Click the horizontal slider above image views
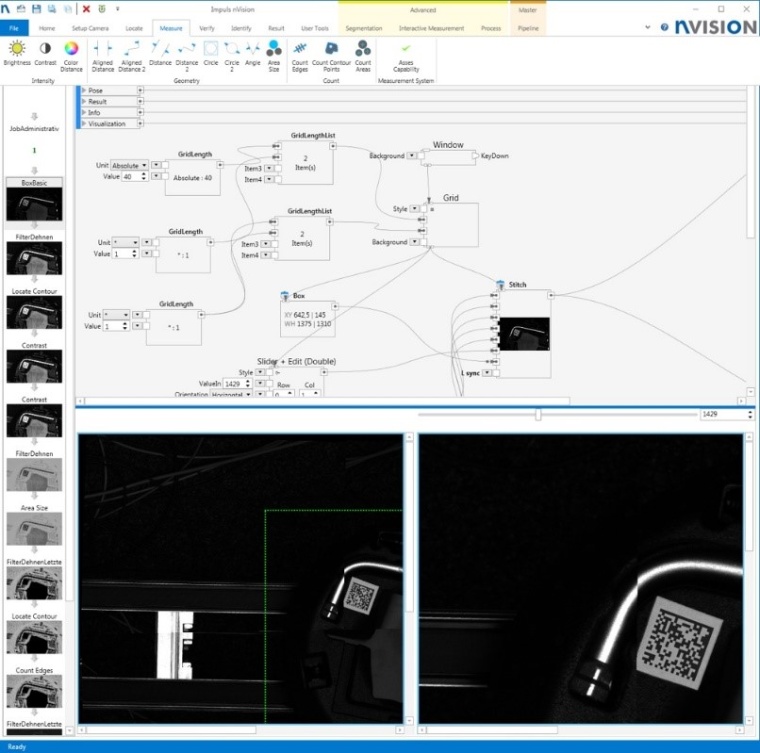760x753 pixels. pyautogui.click(x=538, y=413)
